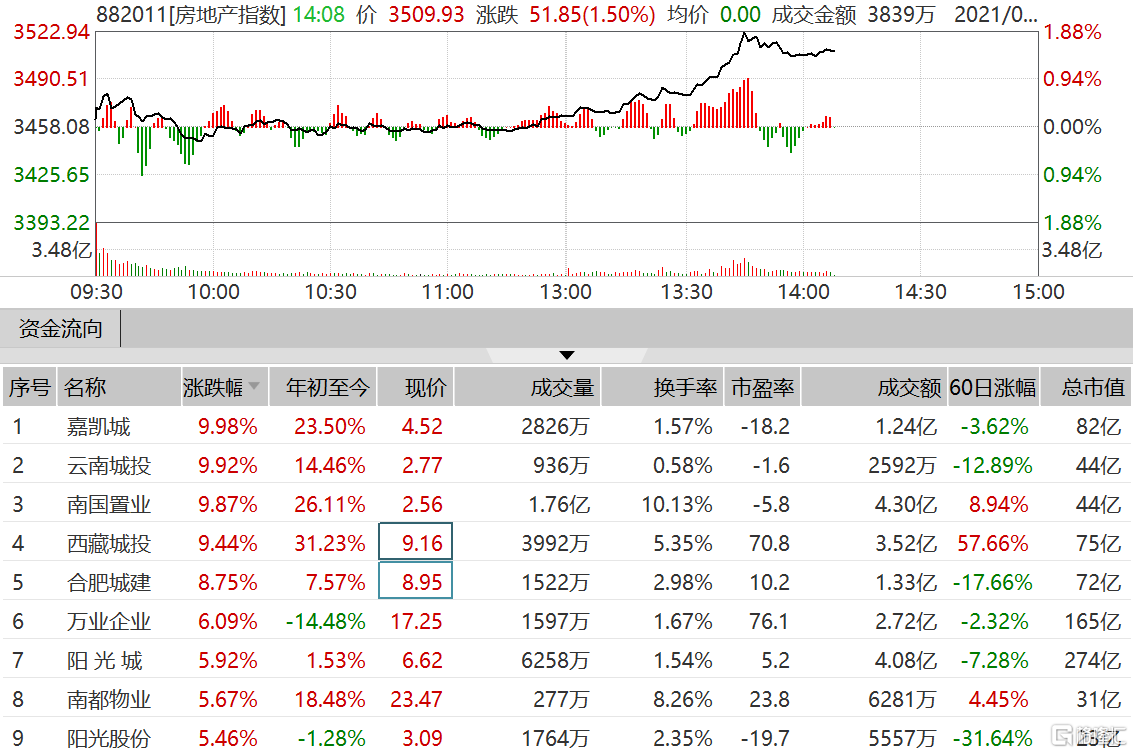Select stock 合肥城建 in the list
Image resolution: width=1133 pixels, height=753 pixels.
(109, 582)
